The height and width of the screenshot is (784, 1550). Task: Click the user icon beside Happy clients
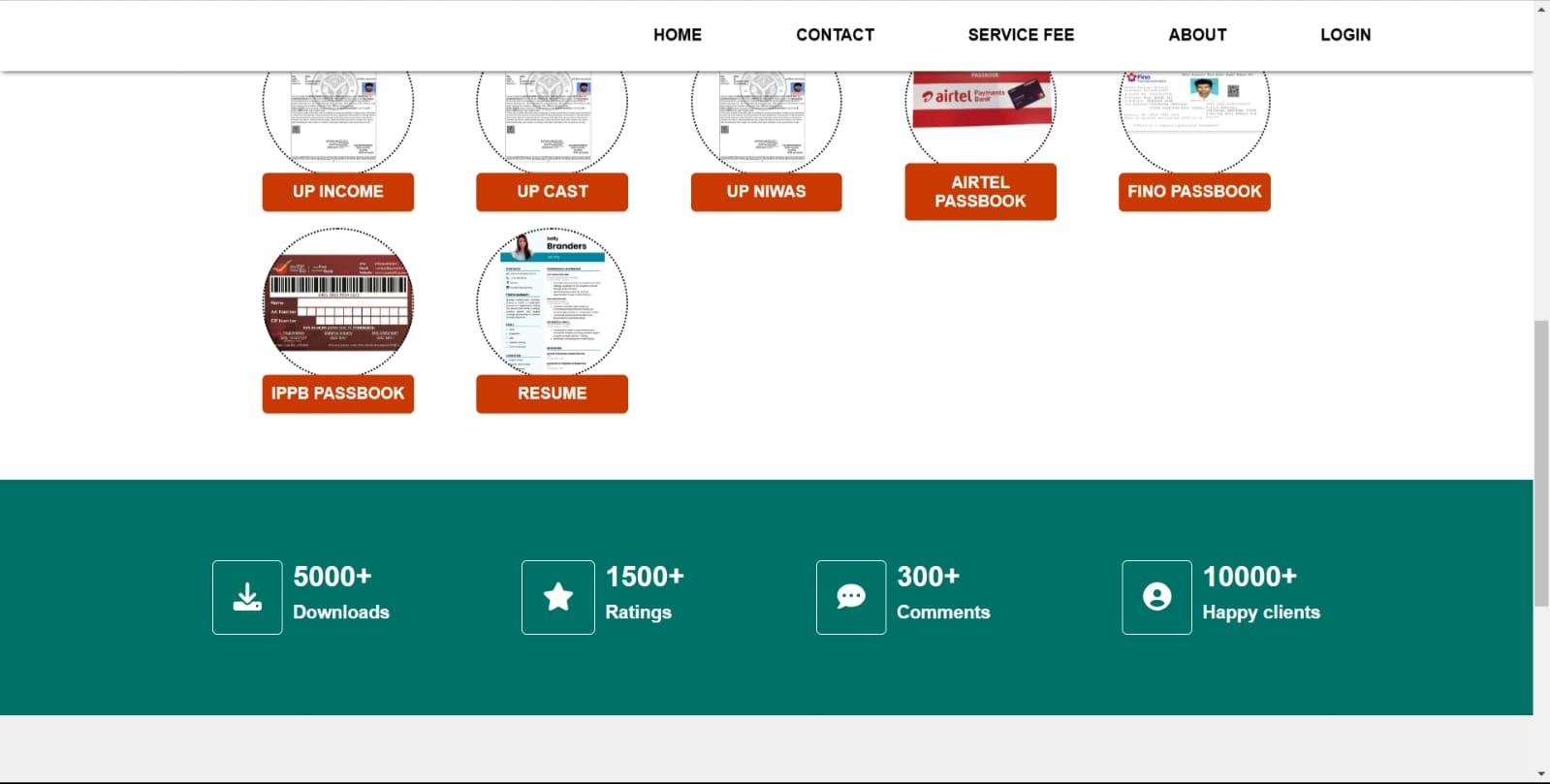coord(1156,597)
